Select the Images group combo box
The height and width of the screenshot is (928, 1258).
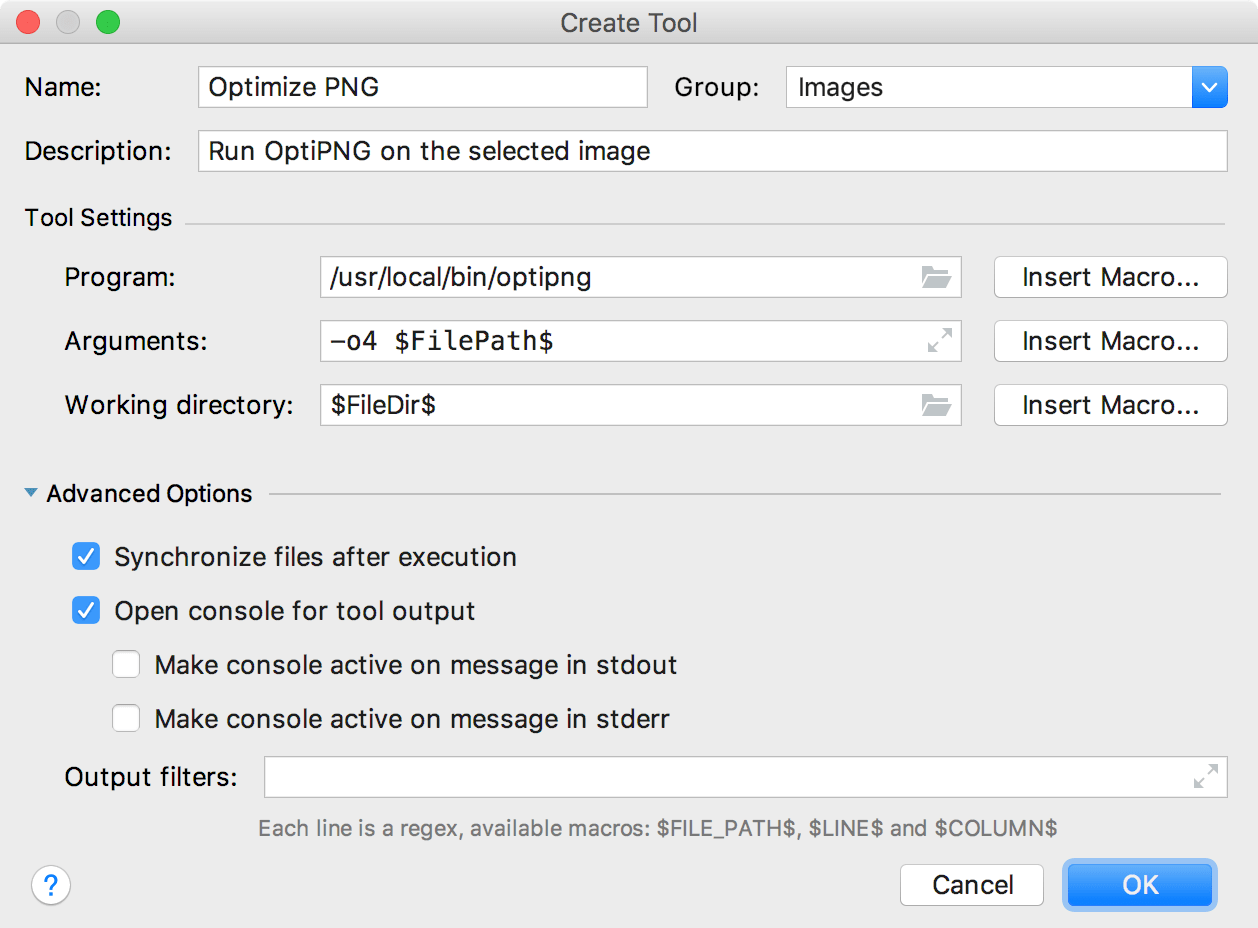(x=1006, y=88)
